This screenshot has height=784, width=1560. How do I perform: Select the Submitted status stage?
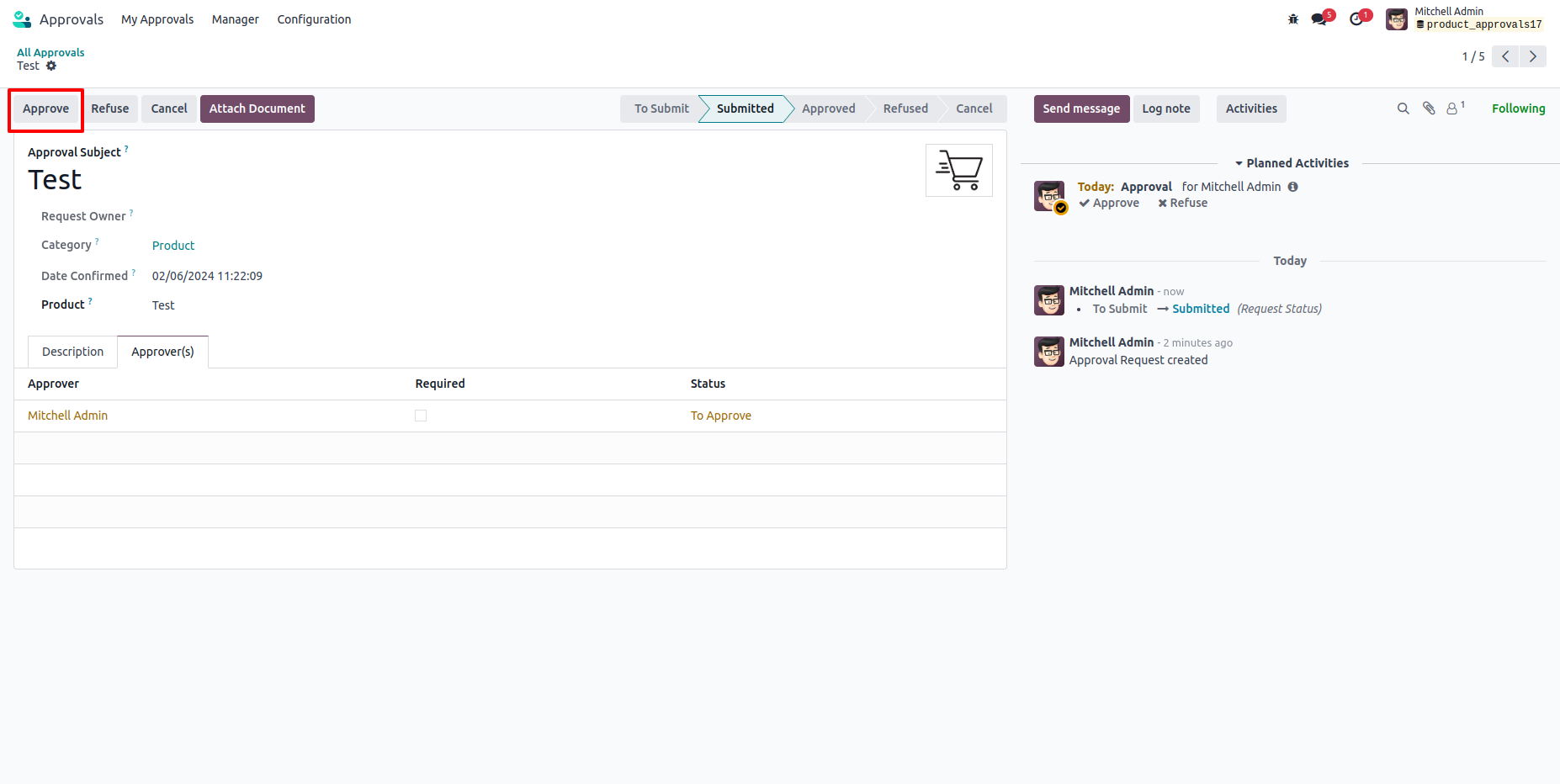(x=746, y=109)
